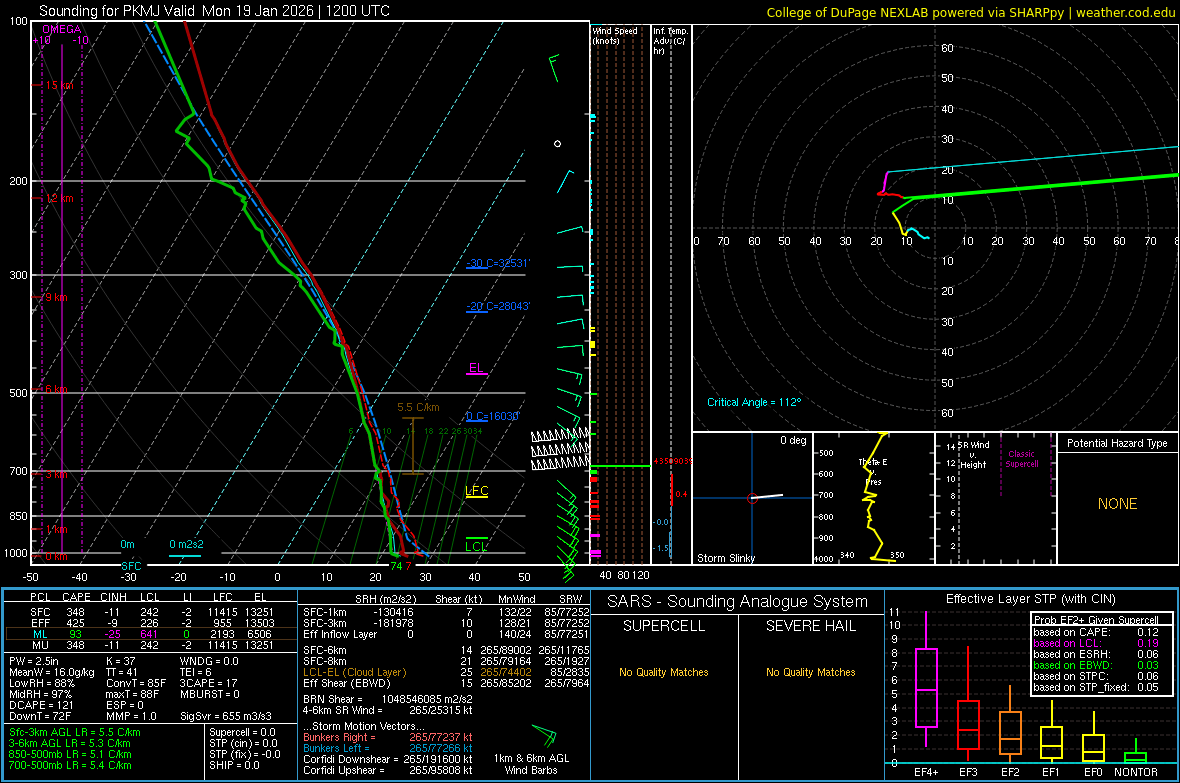Image resolution: width=1180 pixels, height=783 pixels.
Task: Click 'No Quality Matches' under SEVERE HAIL
Action: [x=810, y=672]
